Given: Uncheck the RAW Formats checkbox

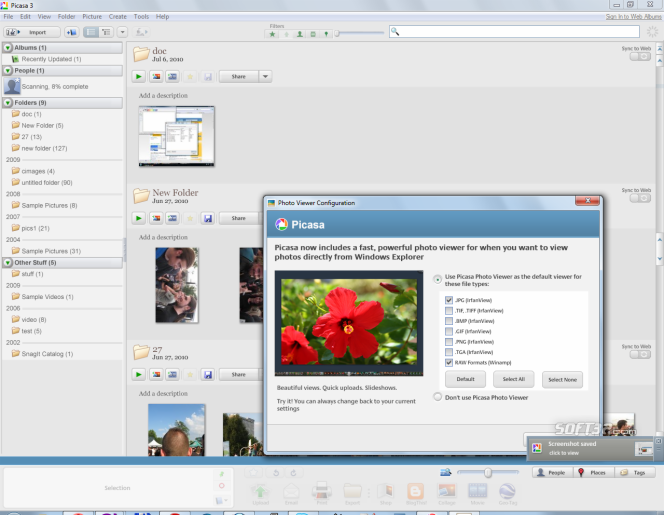Looking at the screenshot, I should coord(449,363).
